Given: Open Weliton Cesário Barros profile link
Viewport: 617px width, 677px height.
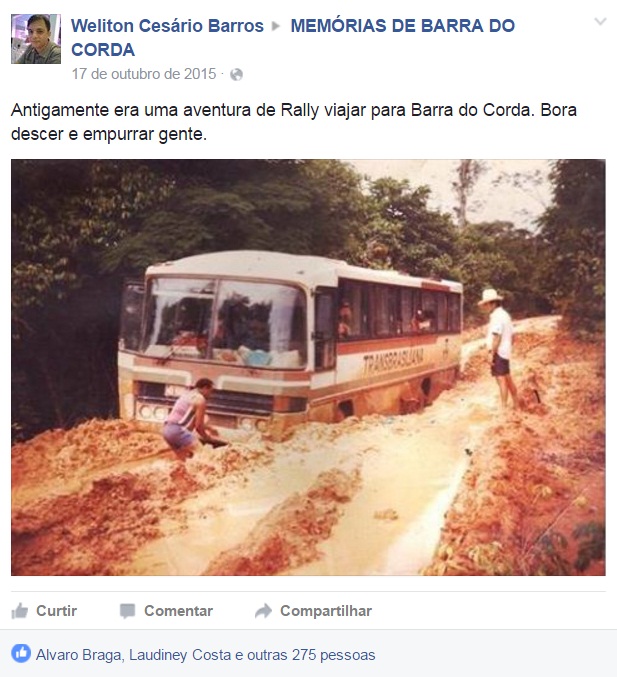Looking at the screenshot, I should [x=167, y=26].
